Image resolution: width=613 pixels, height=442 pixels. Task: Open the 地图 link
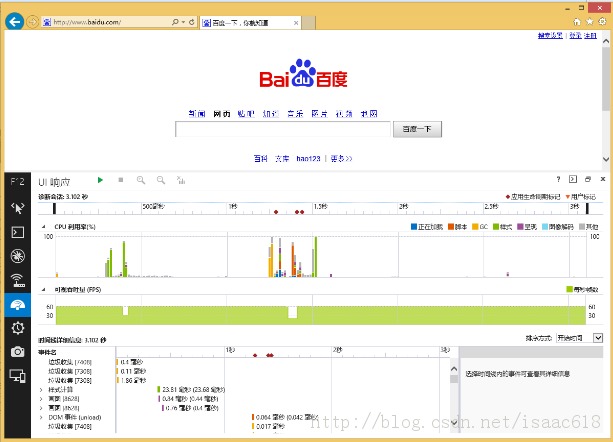point(369,114)
